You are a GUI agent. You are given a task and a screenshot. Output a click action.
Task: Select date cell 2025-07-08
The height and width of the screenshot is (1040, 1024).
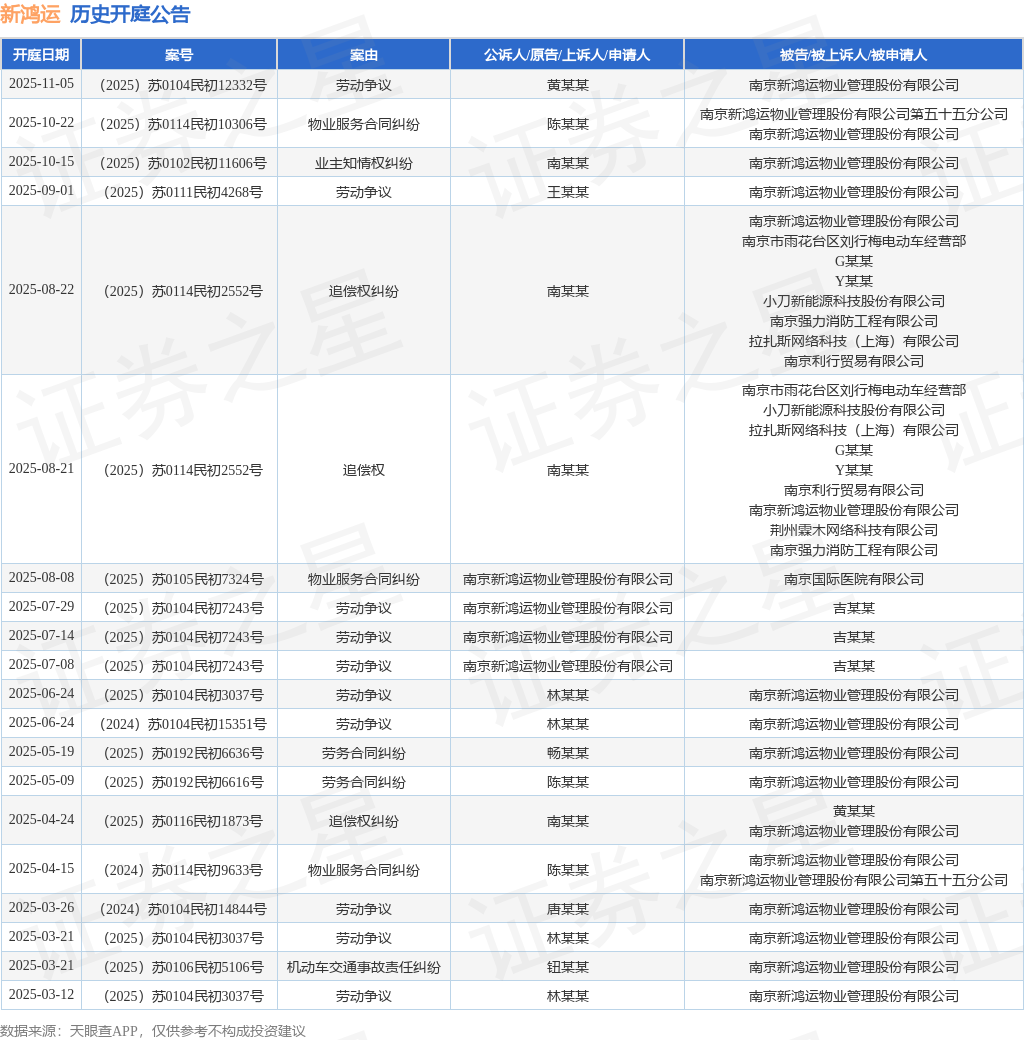point(41,665)
